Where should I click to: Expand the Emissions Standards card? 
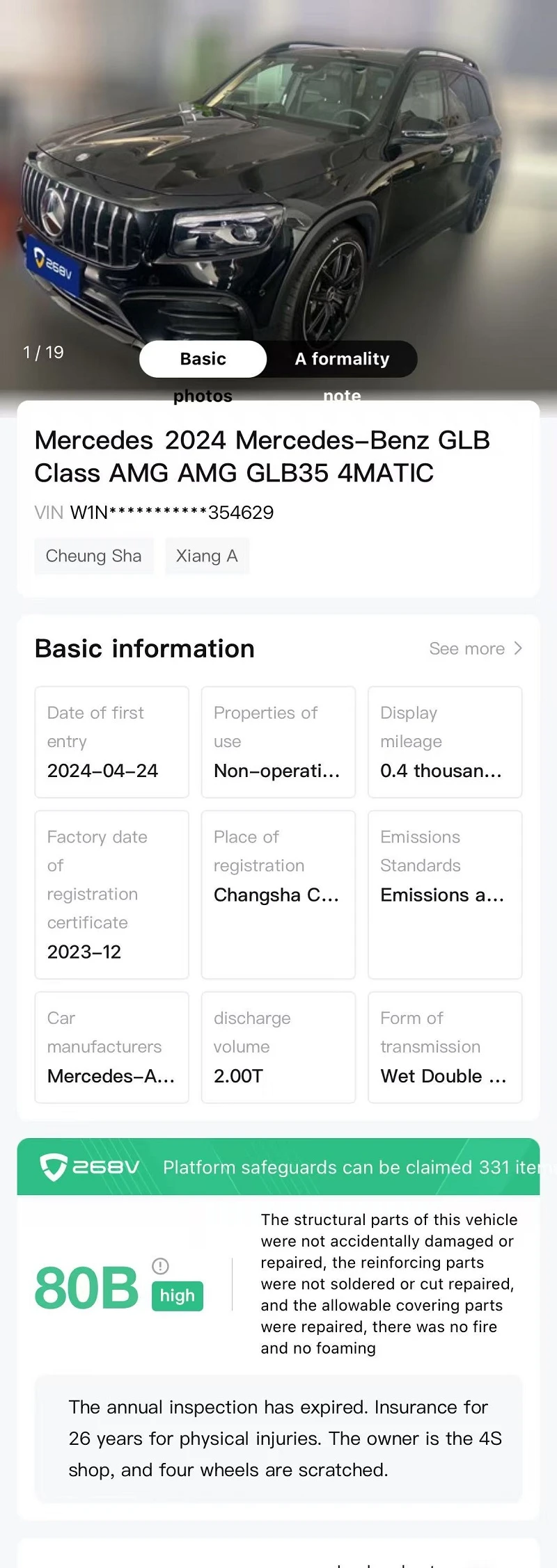point(445,895)
